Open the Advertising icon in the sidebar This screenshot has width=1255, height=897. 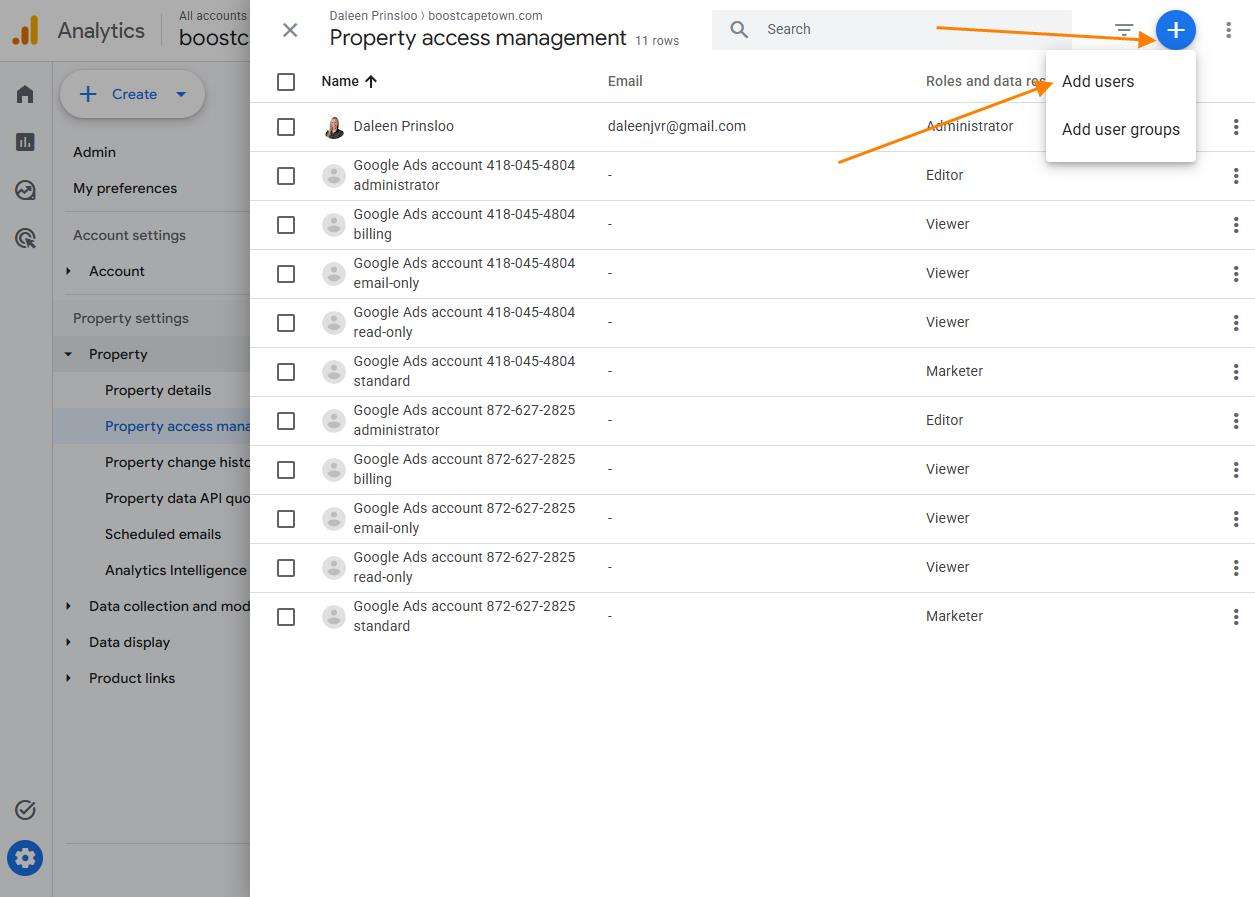(x=25, y=238)
